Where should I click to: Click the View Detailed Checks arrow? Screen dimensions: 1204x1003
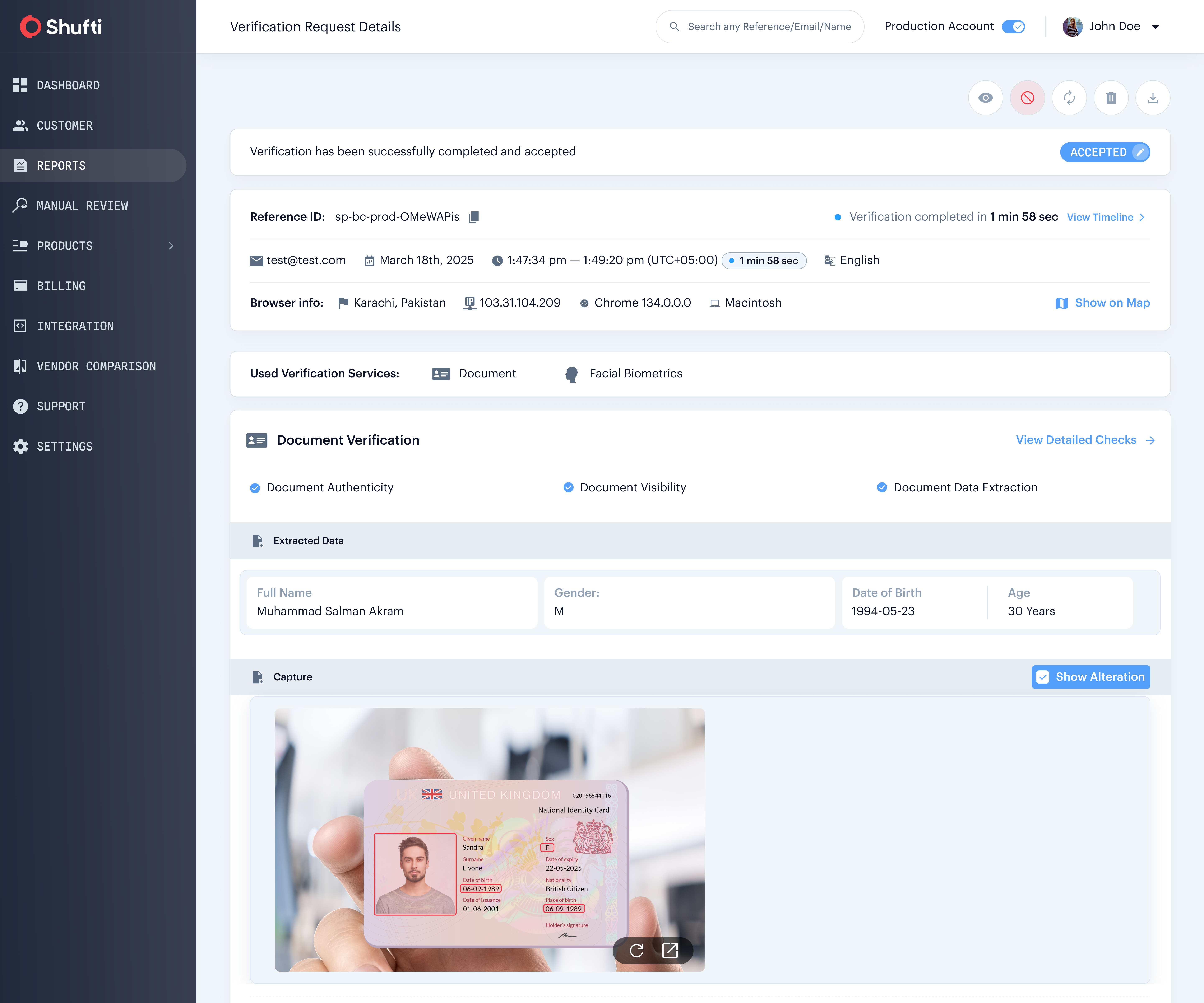pos(1150,440)
